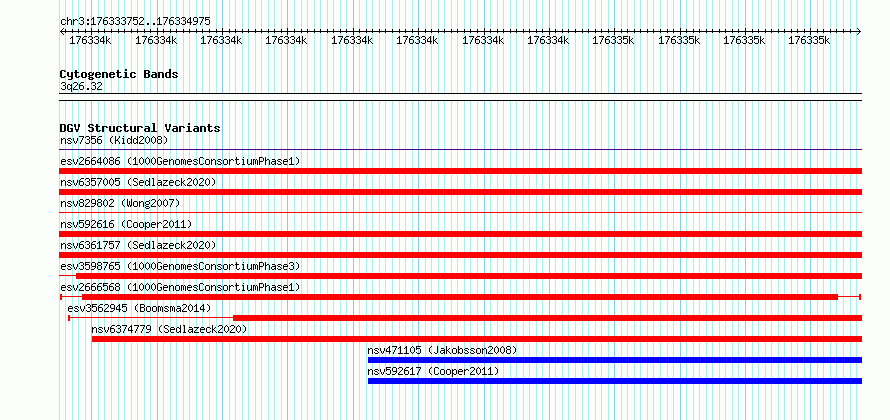This screenshot has width=890, height=420.
Task: Click the first 176334k ruler tick label
Action: point(90,40)
